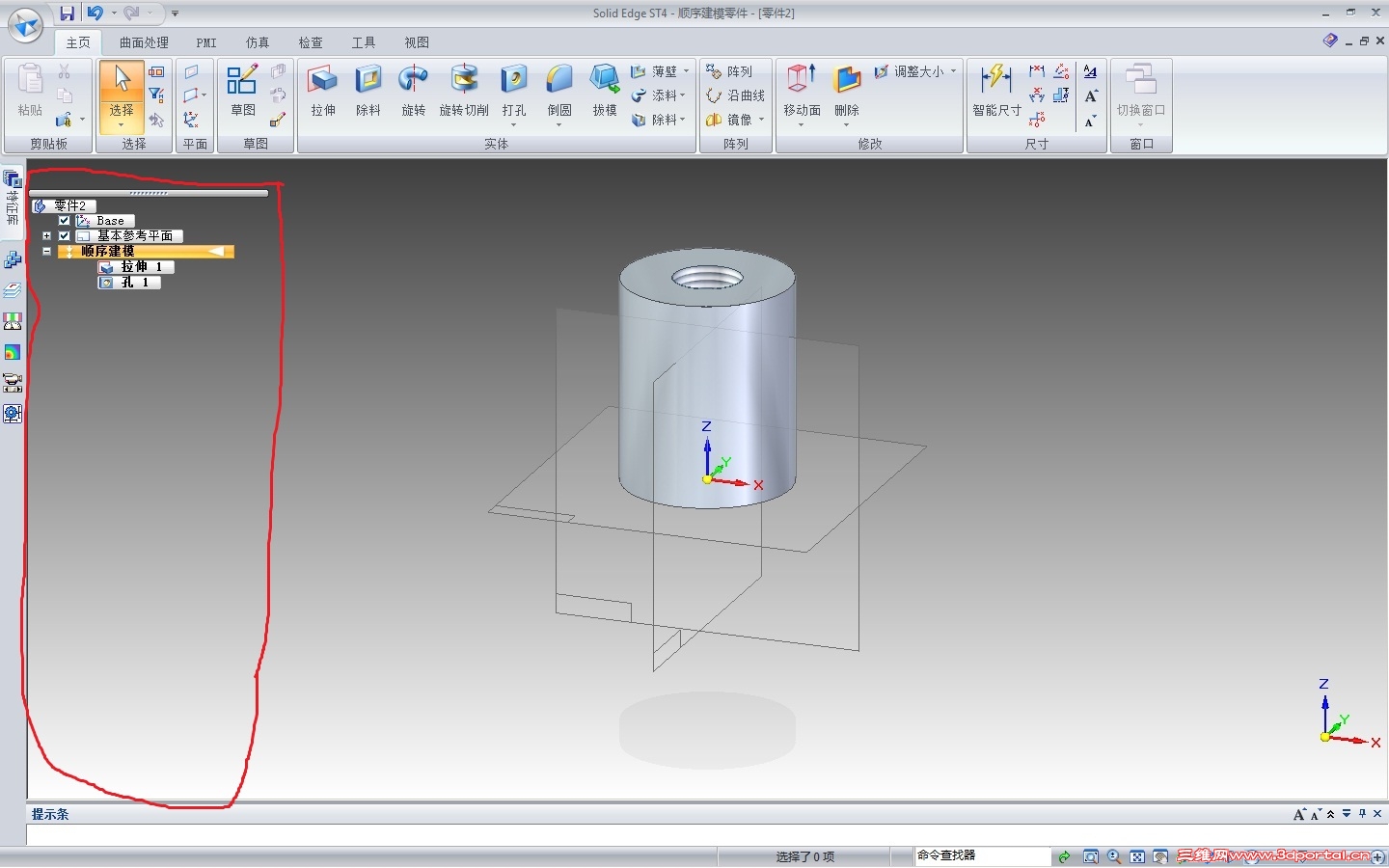1389x868 pixels.
Task: Click the 命令查找器 search input field
Action: 981,855
